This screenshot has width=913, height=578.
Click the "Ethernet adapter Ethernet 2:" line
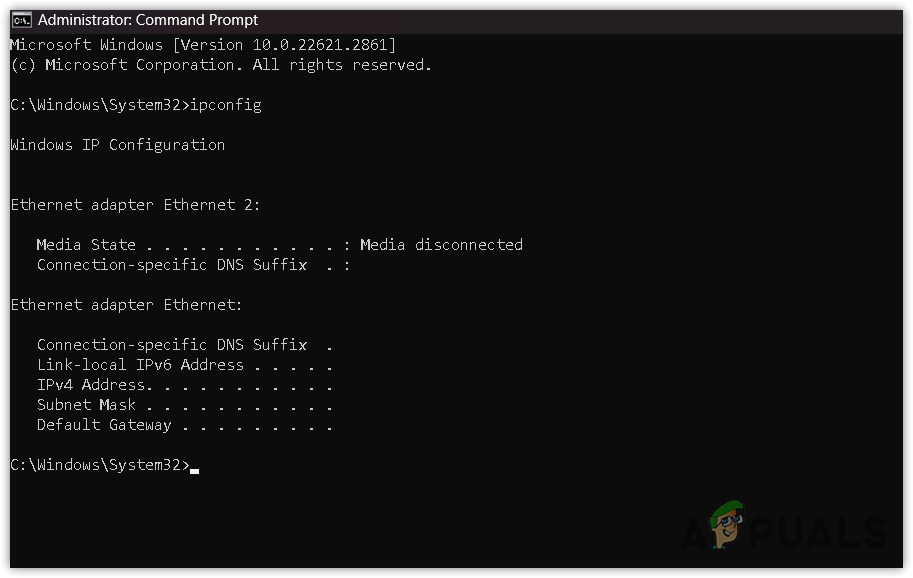[x=135, y=205]
